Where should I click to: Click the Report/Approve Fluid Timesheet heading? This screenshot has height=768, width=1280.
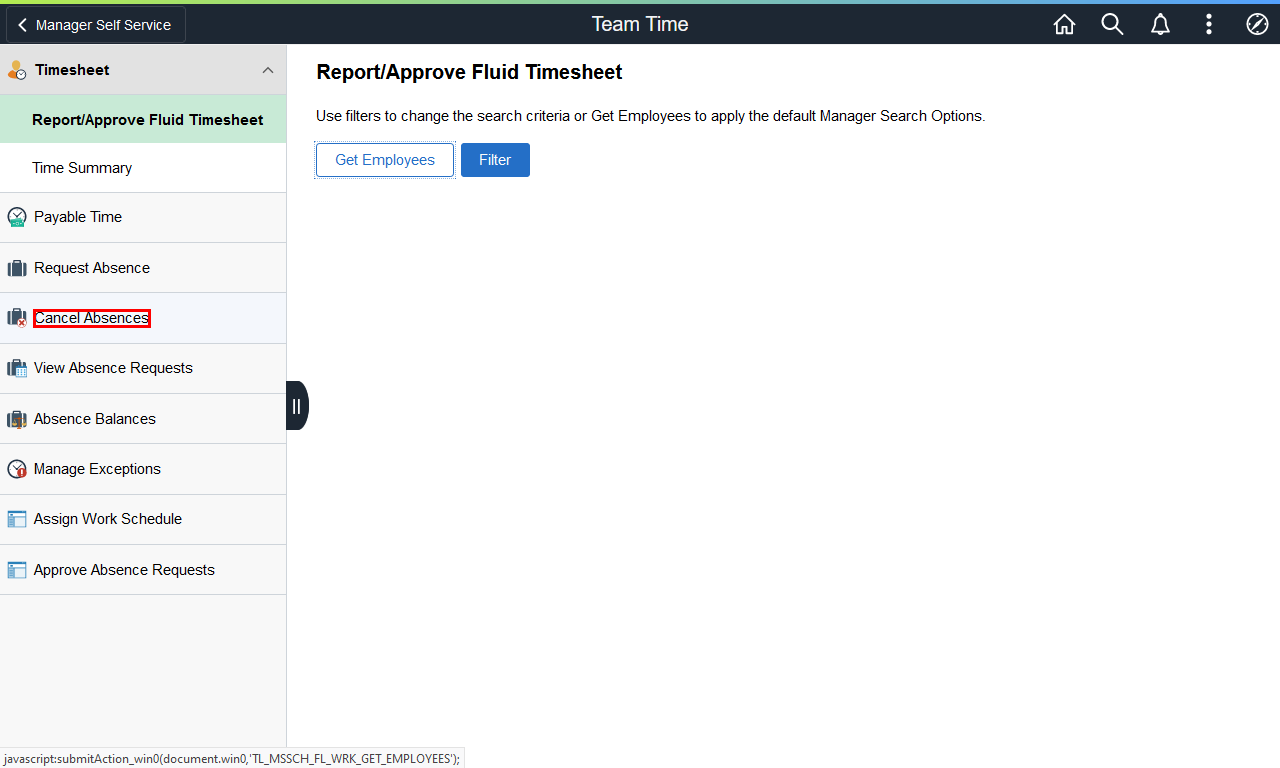[469, 72]
